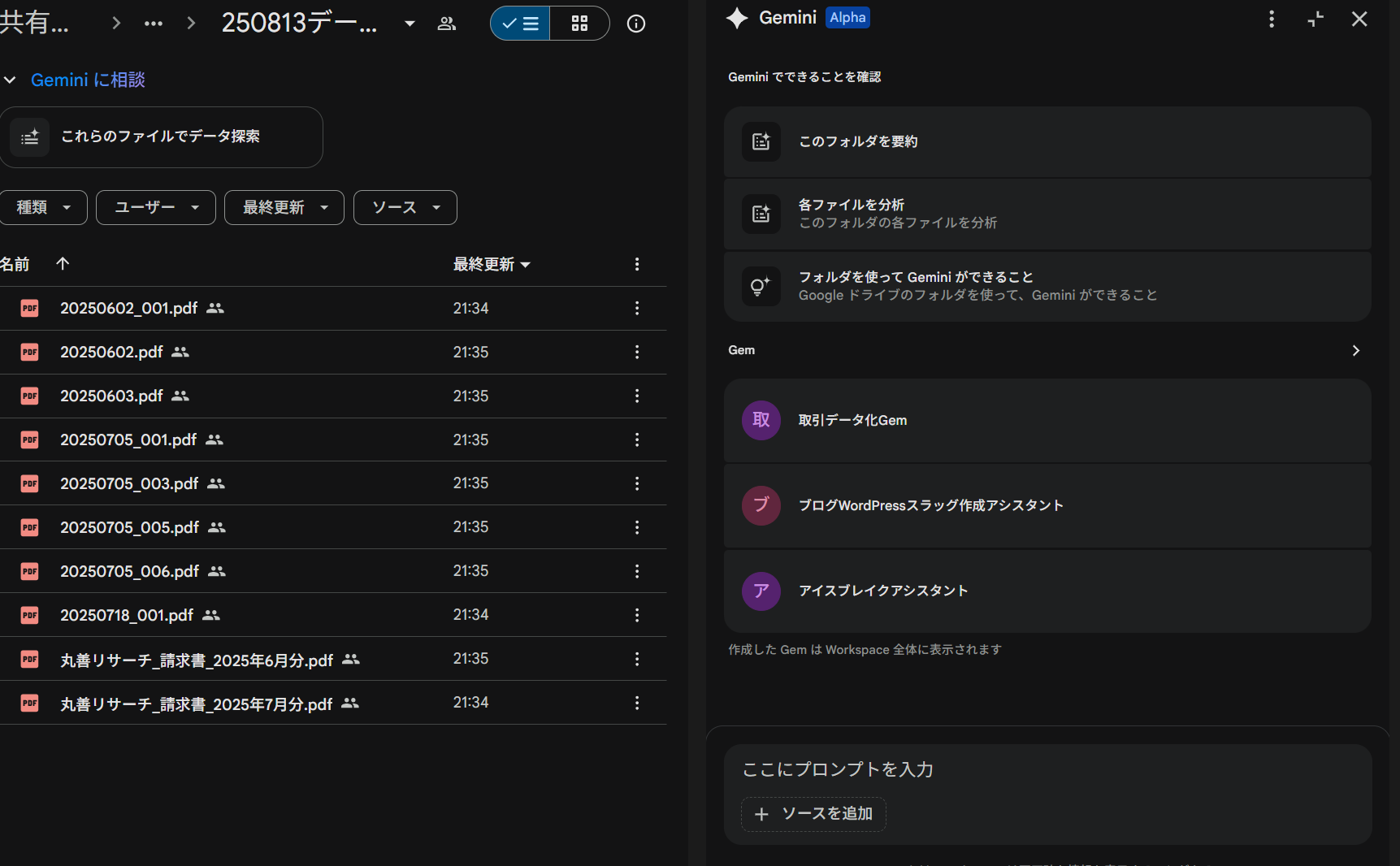Open the ユーザー filter dropdown
The image size is (1400, 866).
156,207
